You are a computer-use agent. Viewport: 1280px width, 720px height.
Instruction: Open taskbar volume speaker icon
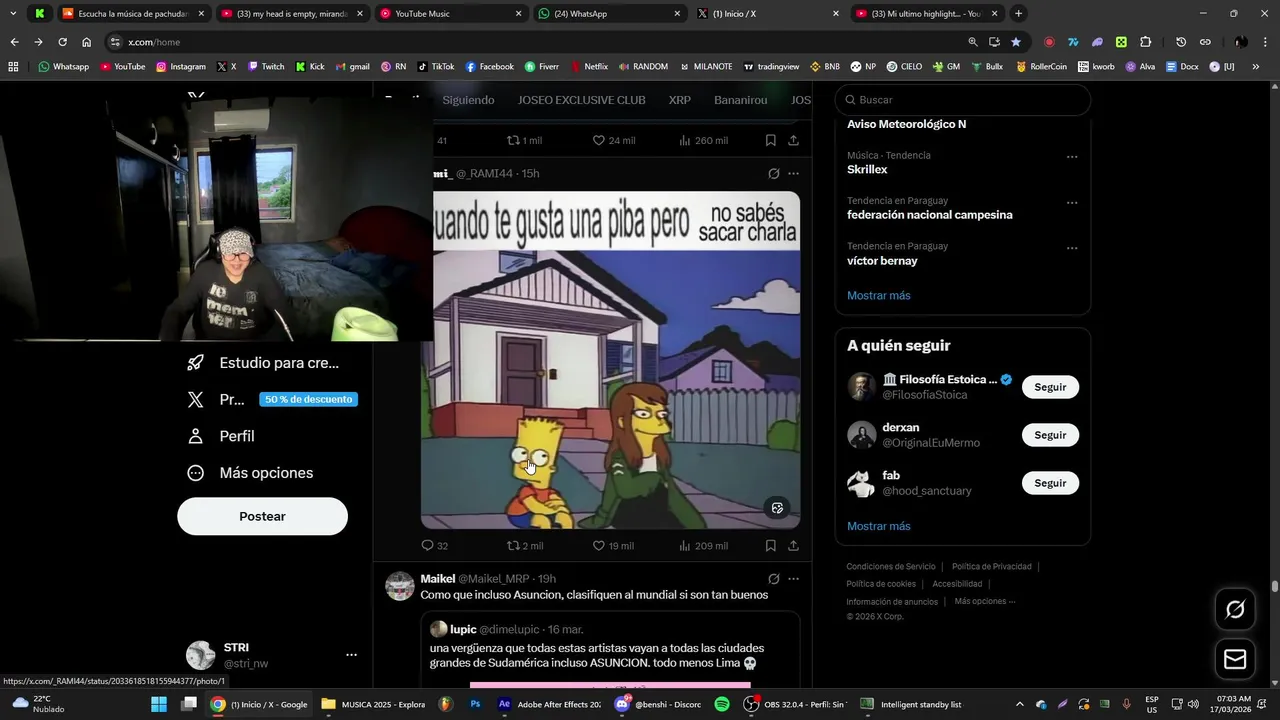1193,704
